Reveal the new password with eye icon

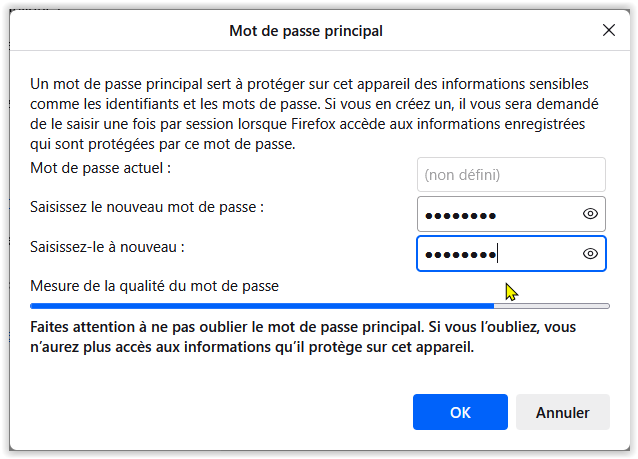click(x=590, y=214)
